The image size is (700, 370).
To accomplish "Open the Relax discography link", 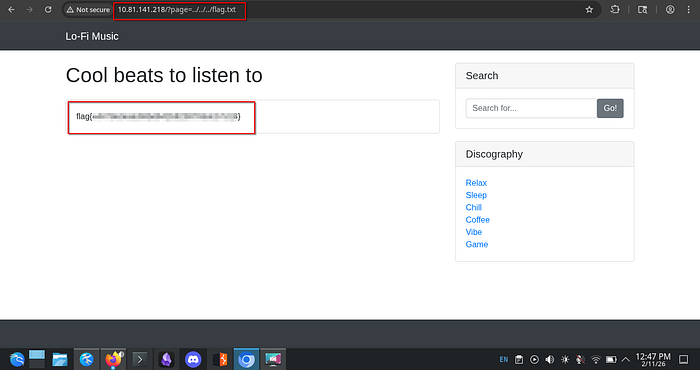I will coord(476,183).
